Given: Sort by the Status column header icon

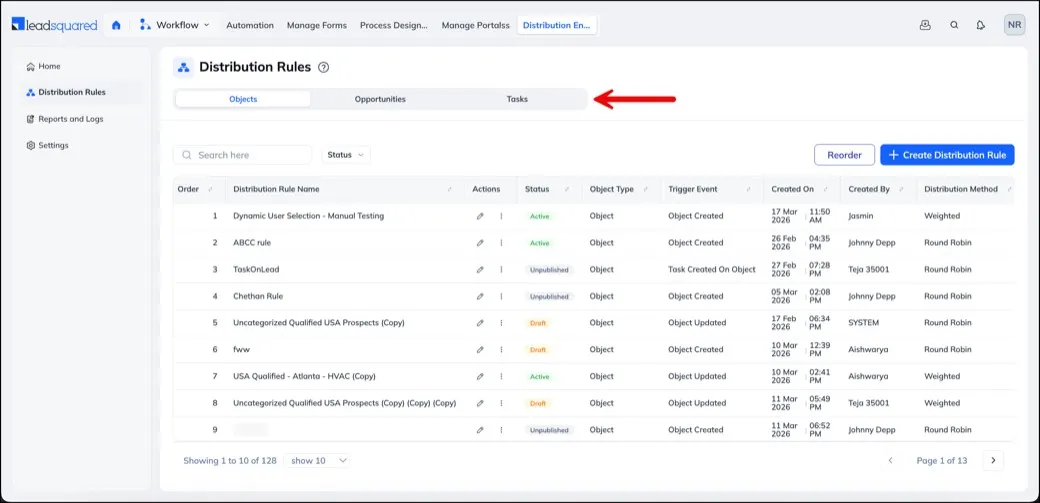Looking at the screenshot, I should coord(566,189).
